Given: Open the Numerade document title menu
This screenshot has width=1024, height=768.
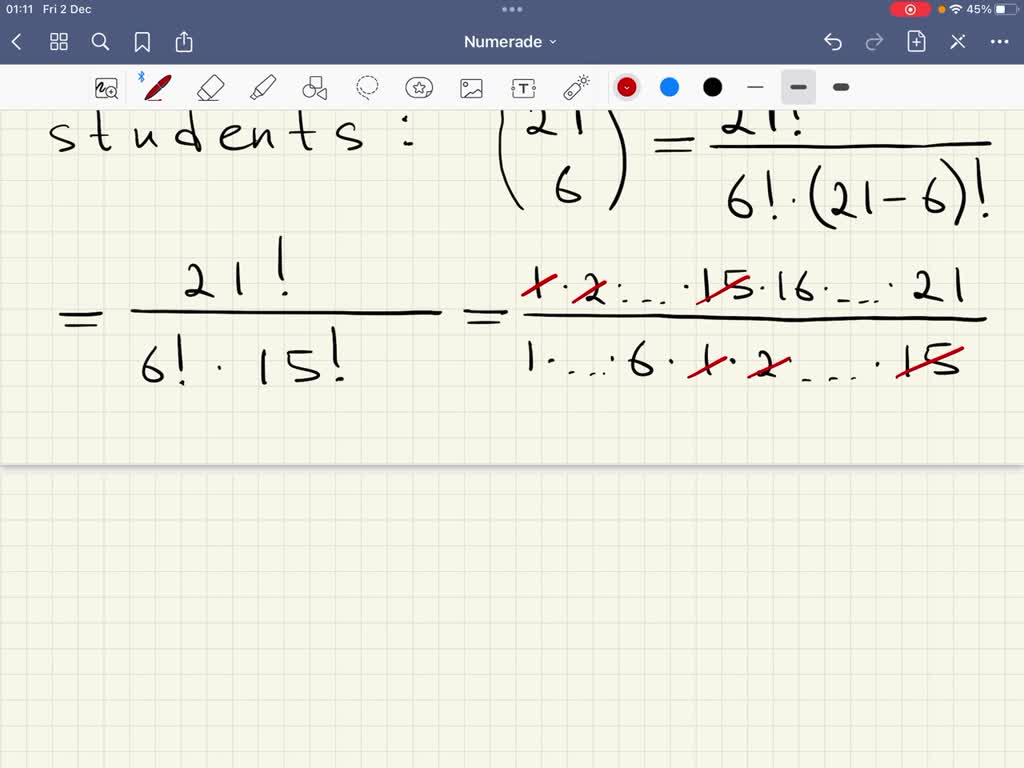Looking at the screenshot, I should click(x=510, y=41).
